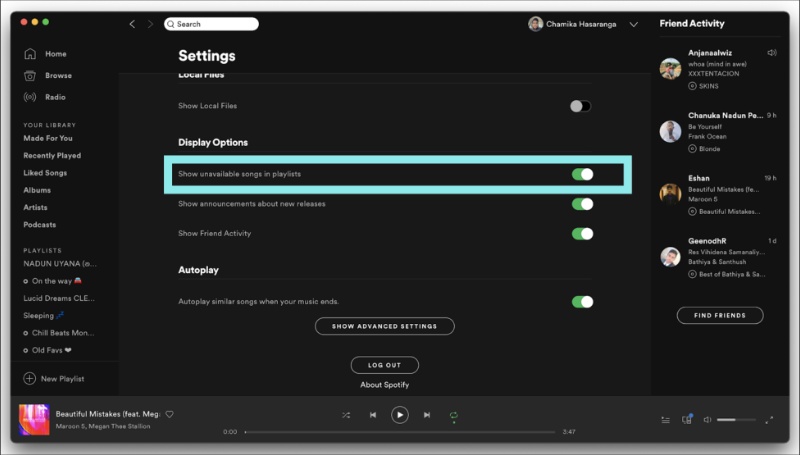800x455 pixels.
Task: Navigate back with the left arrow
Action: (132, 24)
